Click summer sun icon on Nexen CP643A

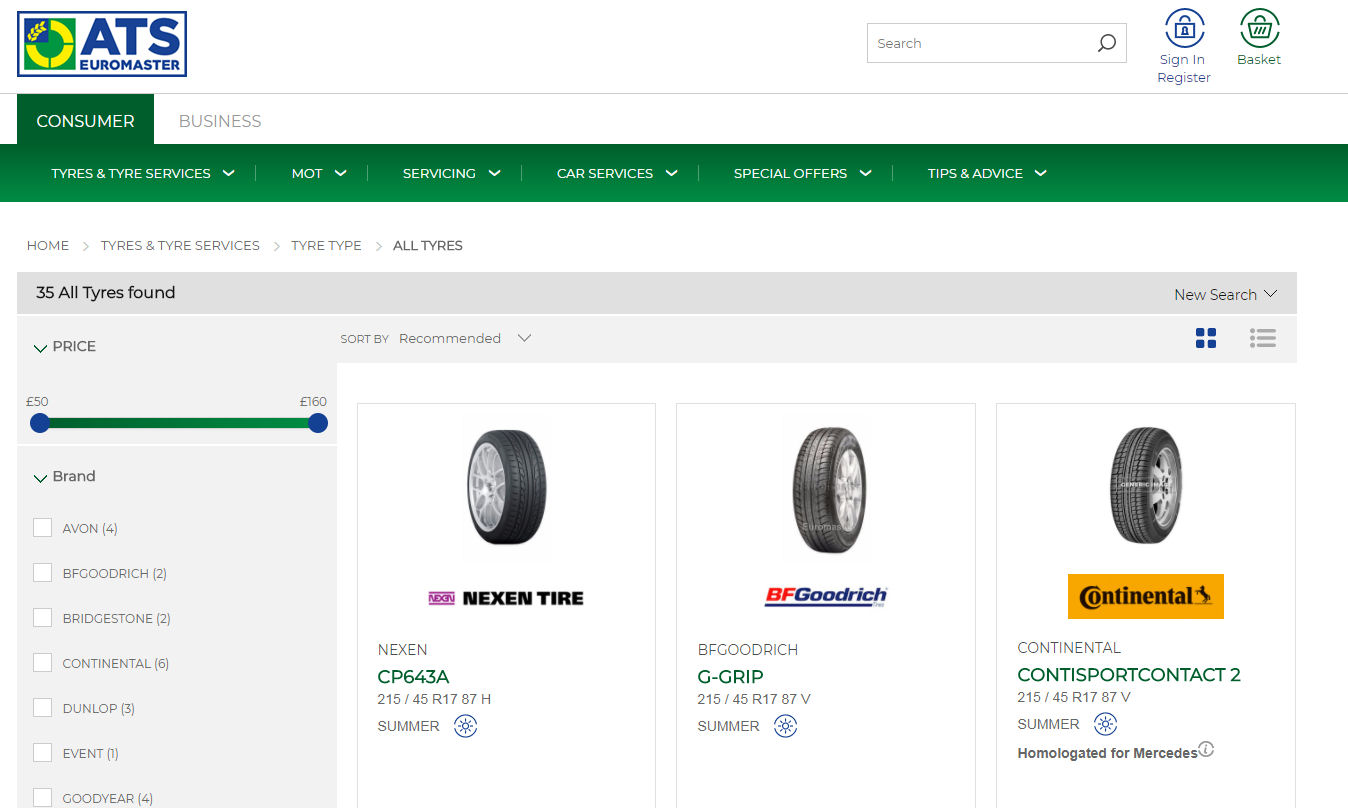(x=466, y=726)
